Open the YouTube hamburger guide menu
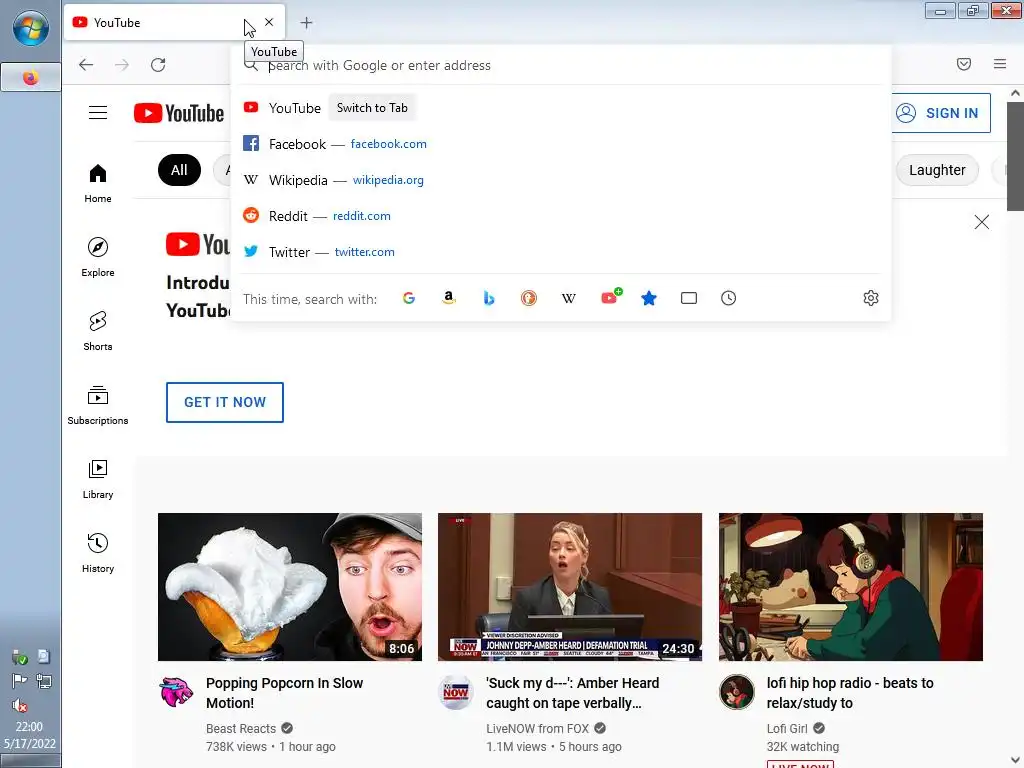Screen dimensions: 1024x768 click(x=98, y=113)
